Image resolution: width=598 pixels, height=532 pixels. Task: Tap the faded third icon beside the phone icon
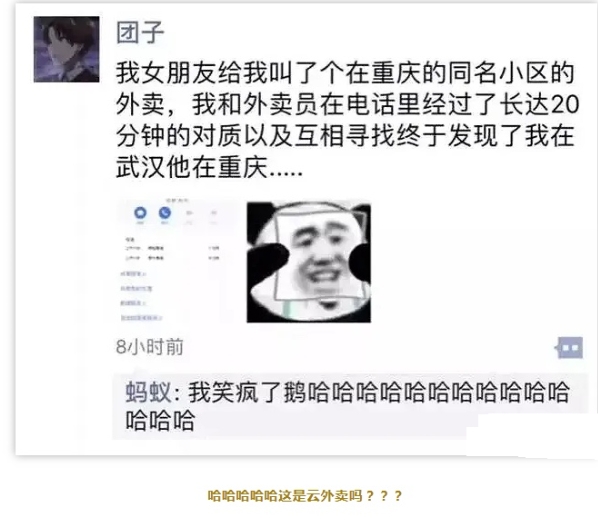(x=189, y=213)
